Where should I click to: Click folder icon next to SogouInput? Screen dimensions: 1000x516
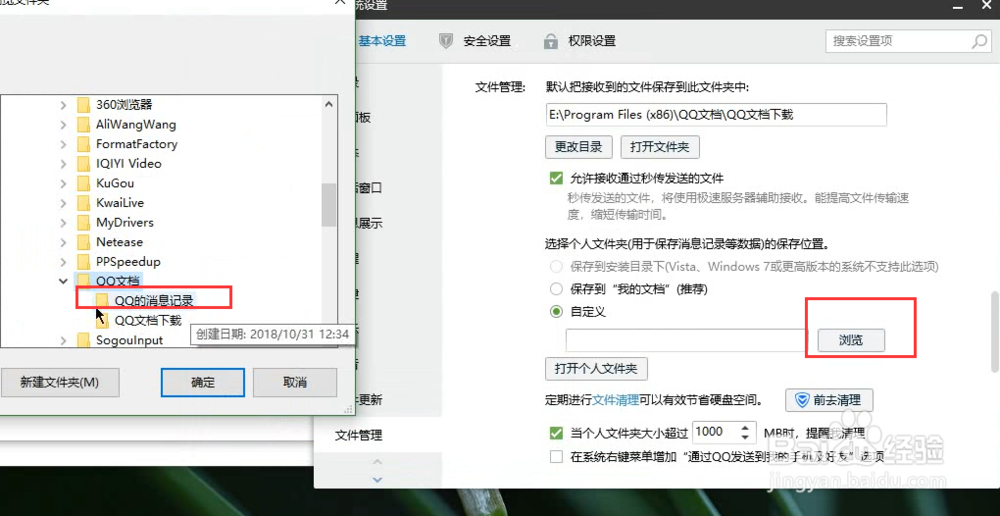tap(83, 341)
